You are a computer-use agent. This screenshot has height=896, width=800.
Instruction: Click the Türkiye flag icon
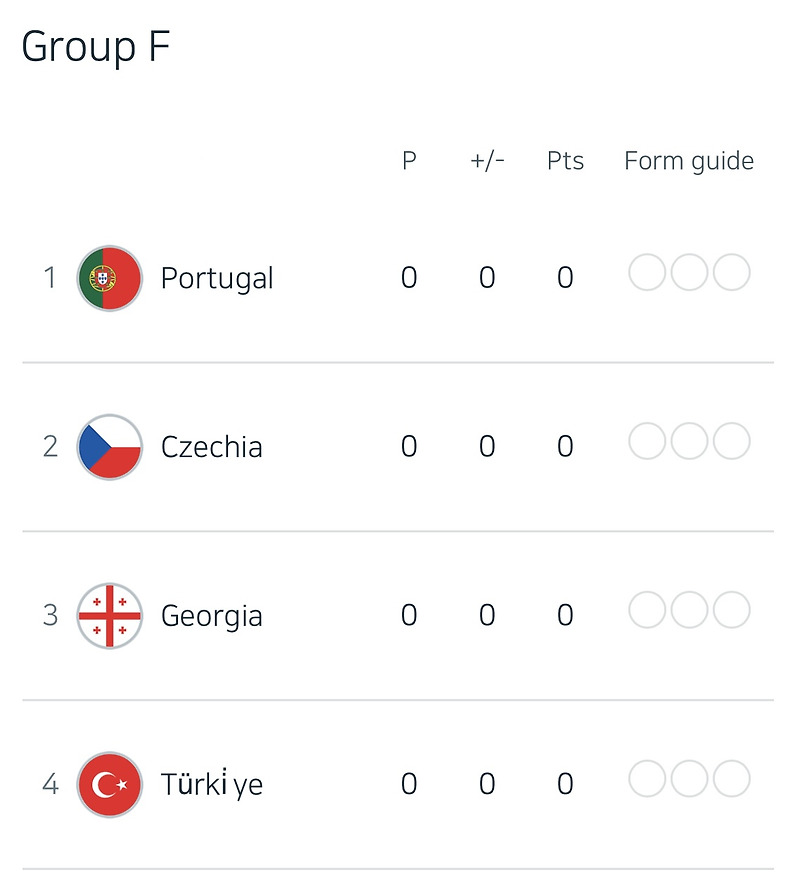110,784
